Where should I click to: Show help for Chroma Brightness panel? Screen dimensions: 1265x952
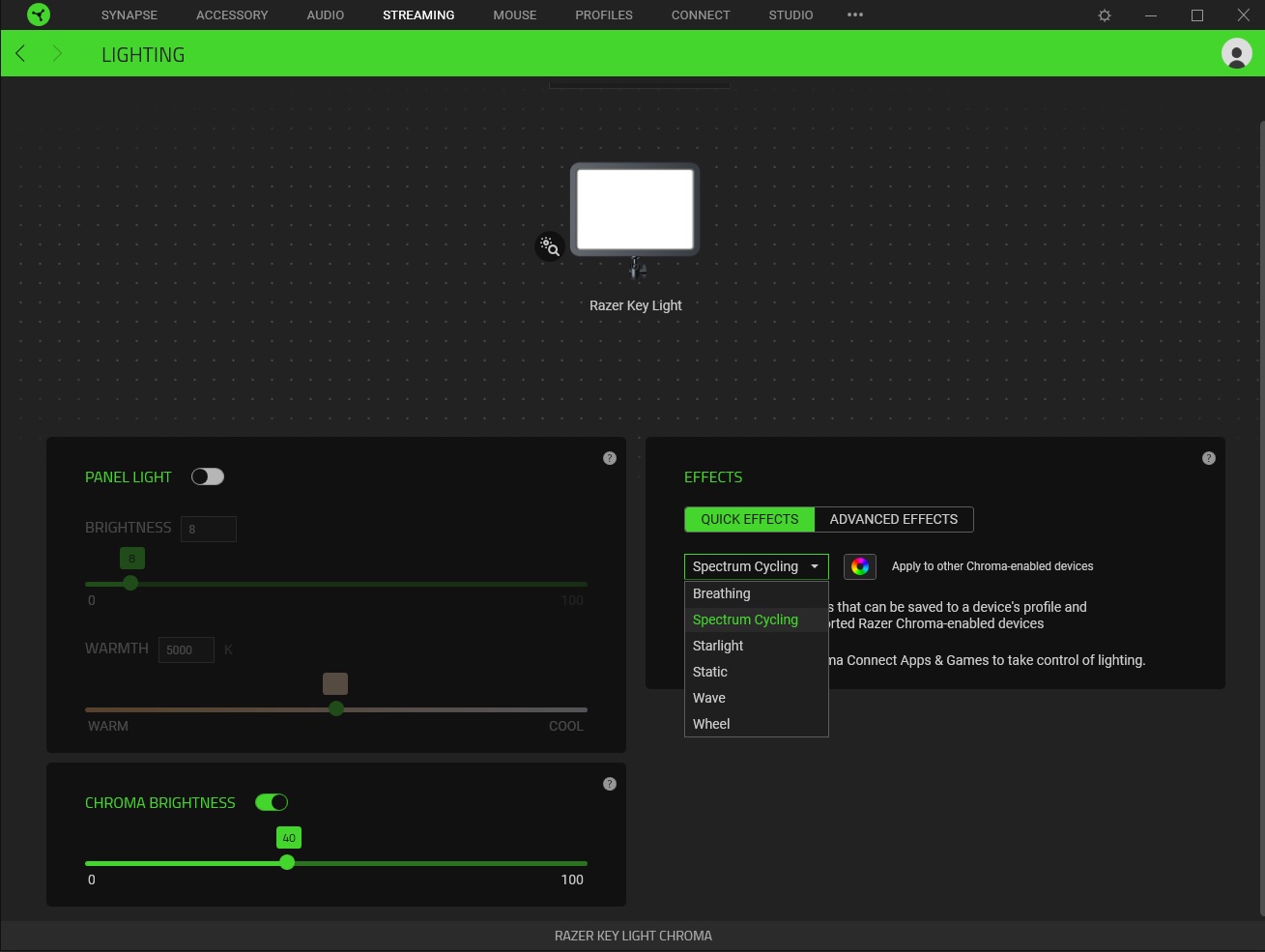[609, 784]
